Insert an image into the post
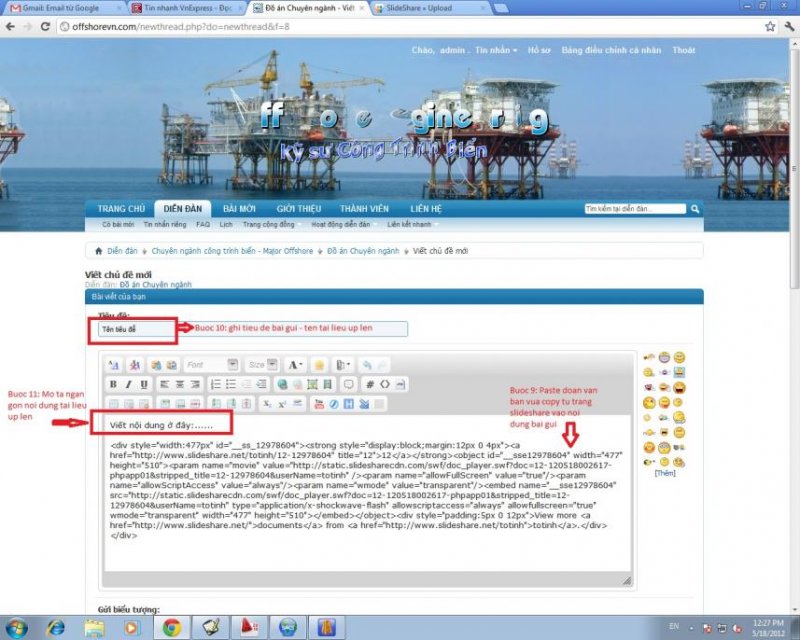This screenshot has width=800, height=640. (x=312, y=384)
